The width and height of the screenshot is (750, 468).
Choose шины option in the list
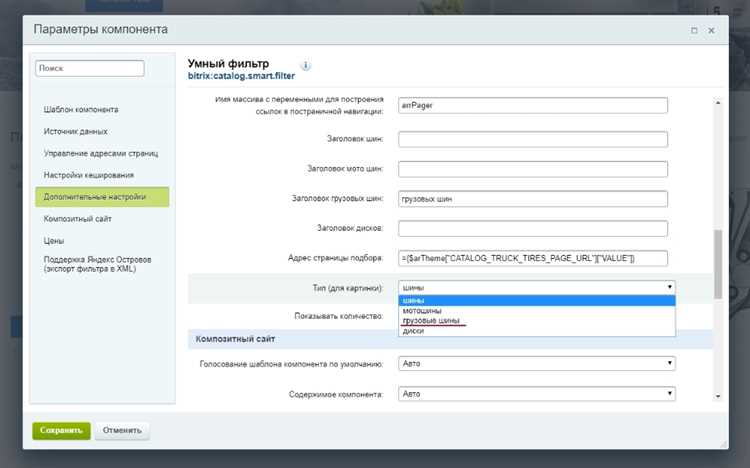point(537,301)
